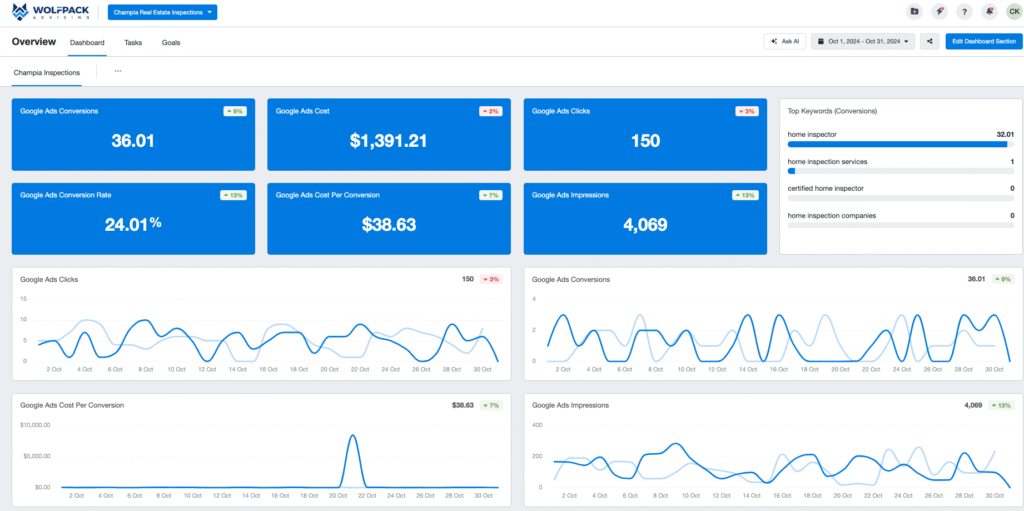Click the Overview heading
This screenshot has width=1024, height=511.
[34, 42]
